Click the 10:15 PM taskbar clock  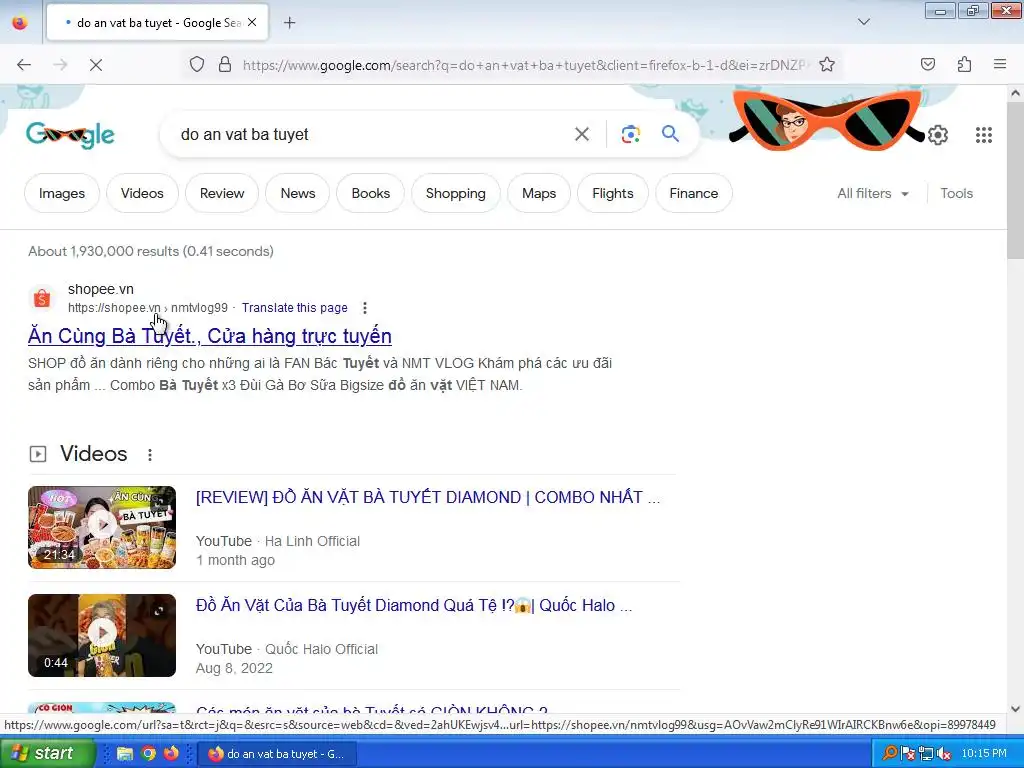(984, 753)
